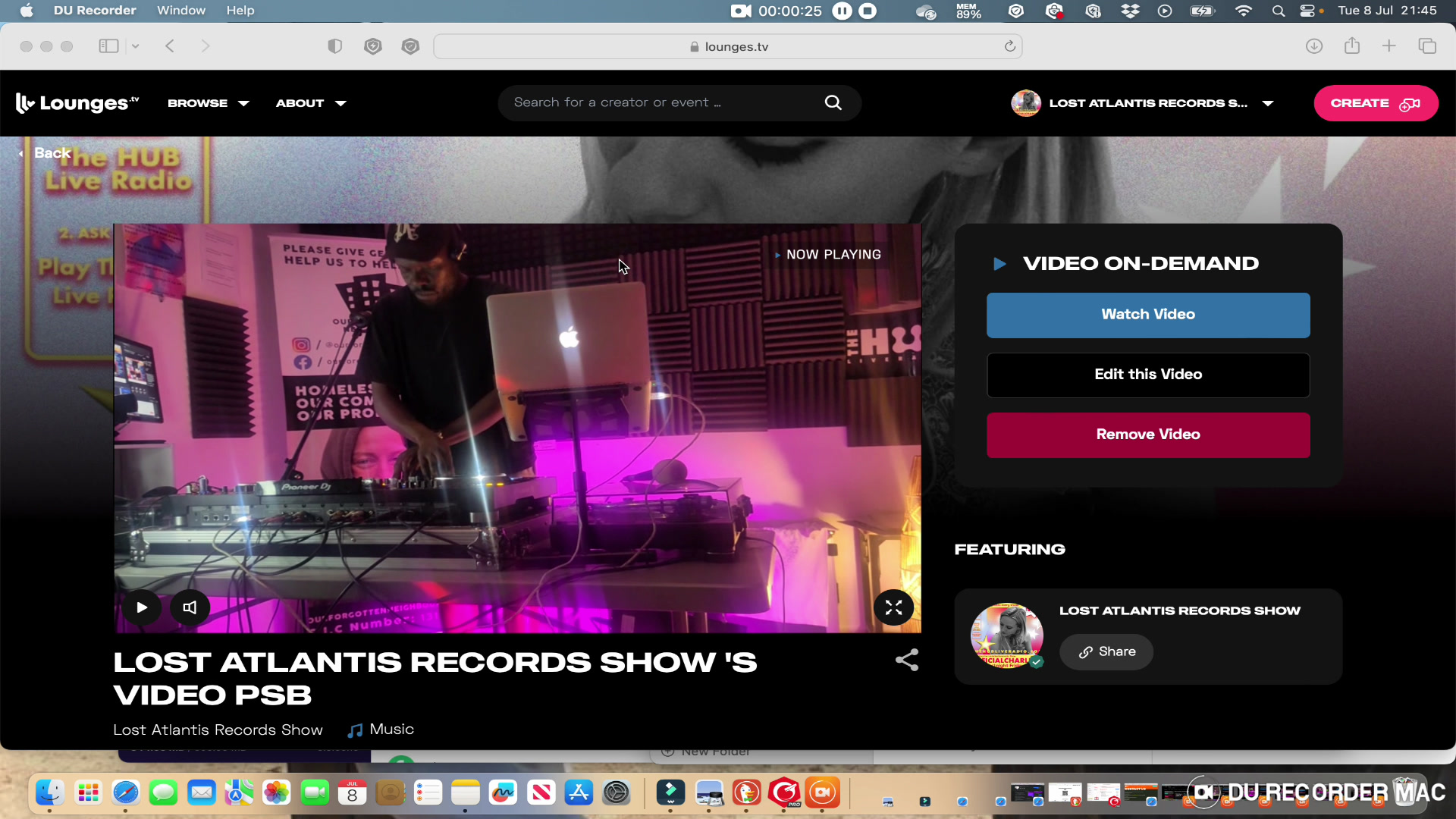Click the Safari share icon
Image resolution: width=1456 pixels, height=819 pixels.
click(x=1351, y=45)
